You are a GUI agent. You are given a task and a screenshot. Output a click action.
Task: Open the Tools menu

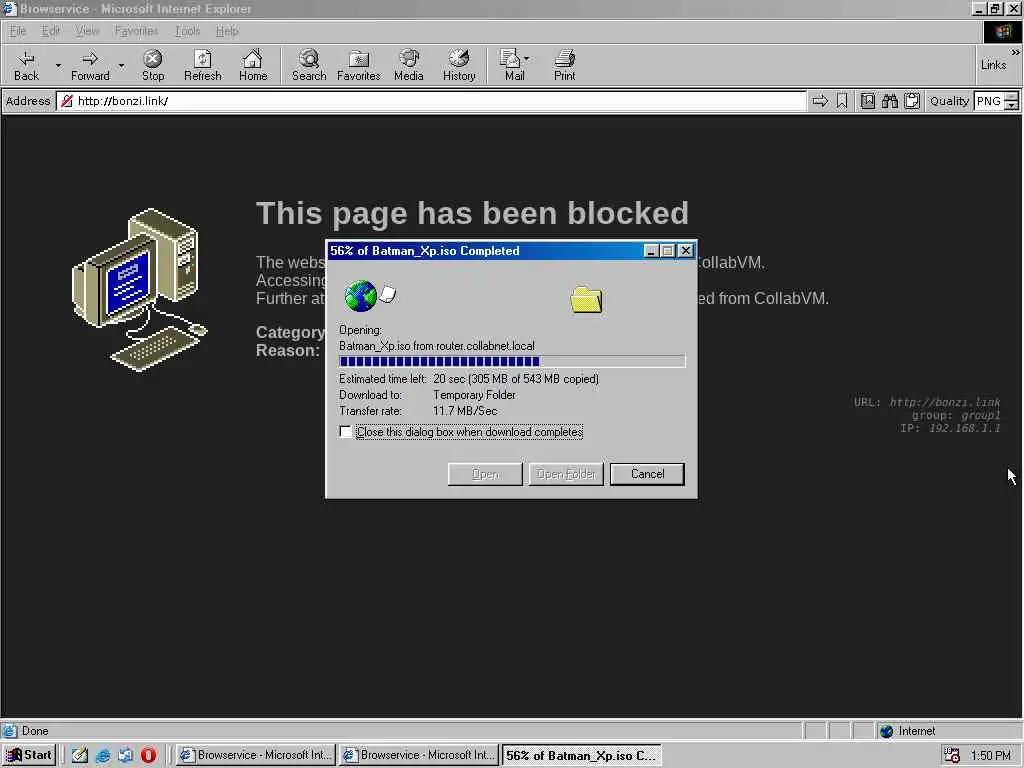pos(187,31)
